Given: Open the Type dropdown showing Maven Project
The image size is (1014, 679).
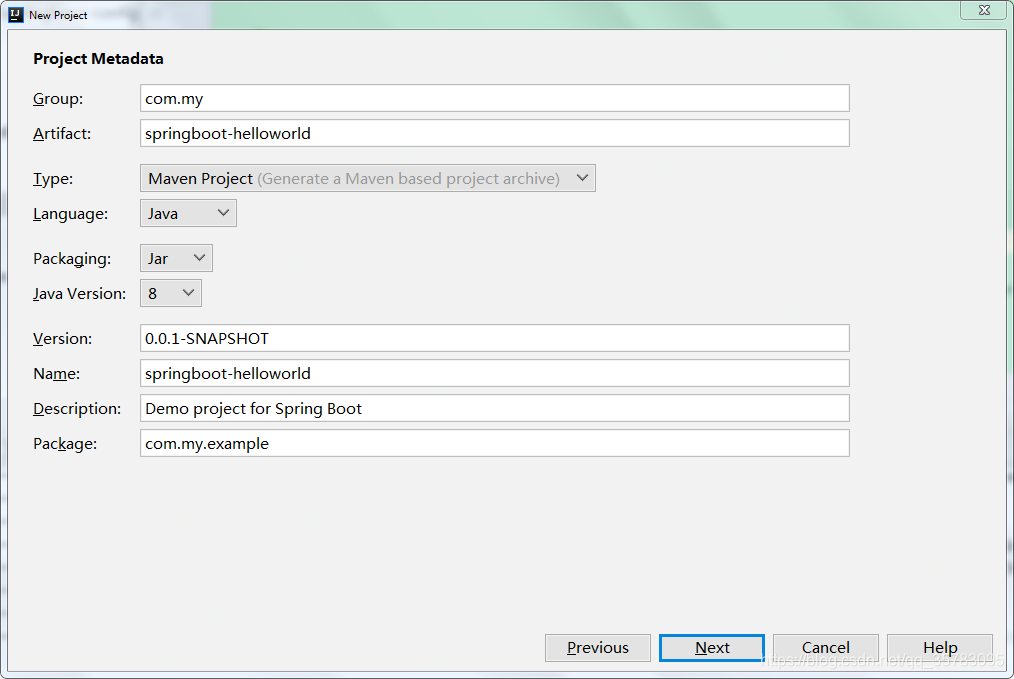Looking at the screenshot, I should click(x=368, y=178).
